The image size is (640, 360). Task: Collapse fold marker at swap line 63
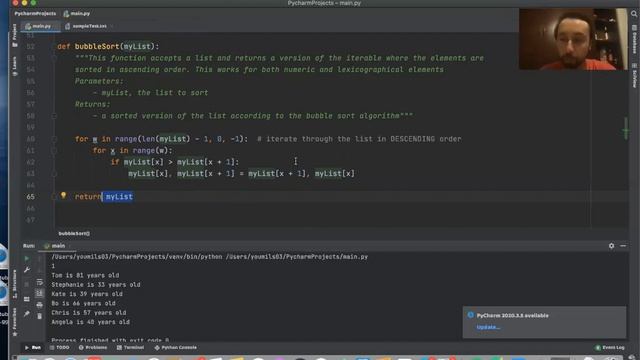pyautogui.click(x=54, y=174)
